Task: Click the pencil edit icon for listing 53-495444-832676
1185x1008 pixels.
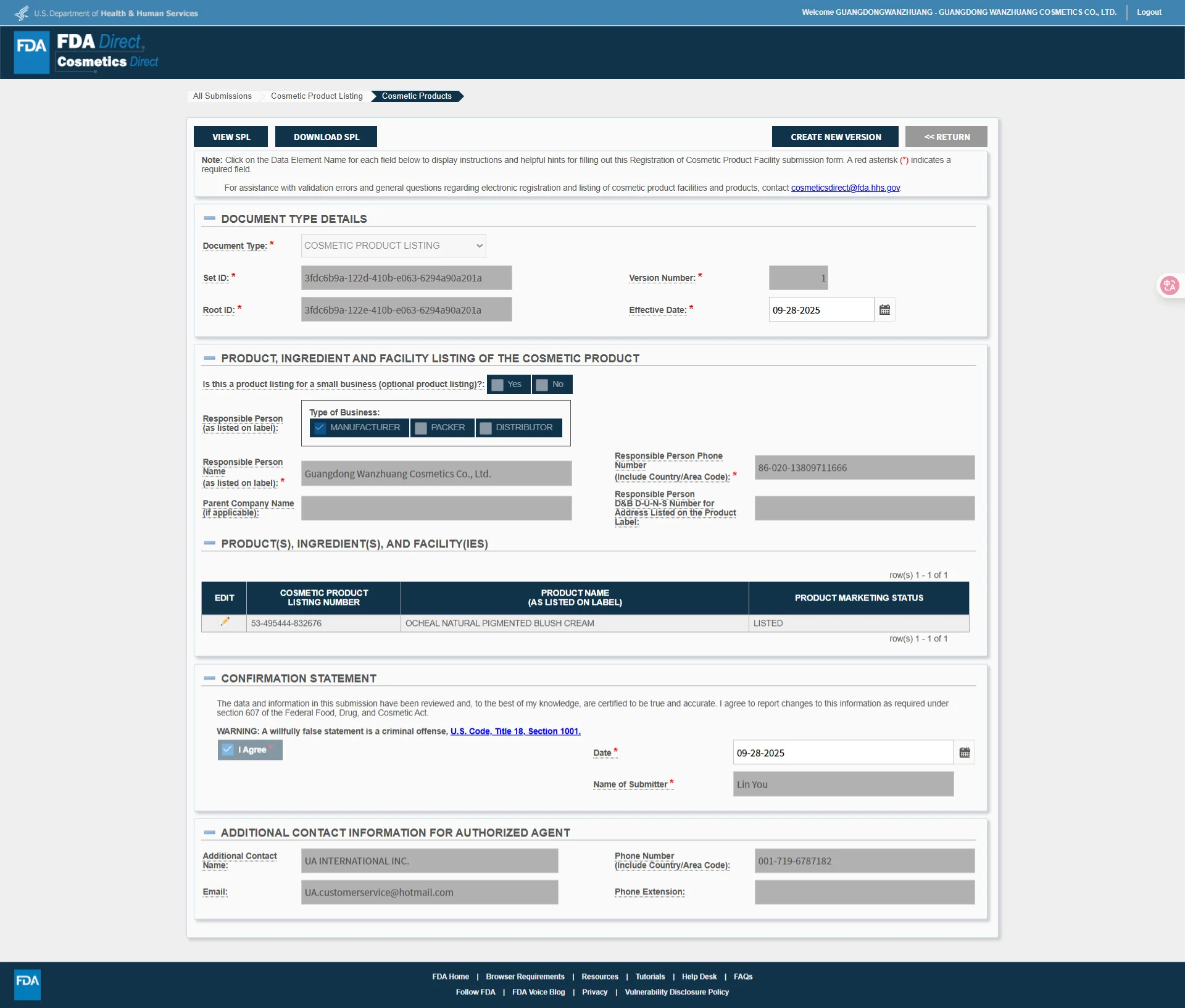Action: tap(225, 622)
